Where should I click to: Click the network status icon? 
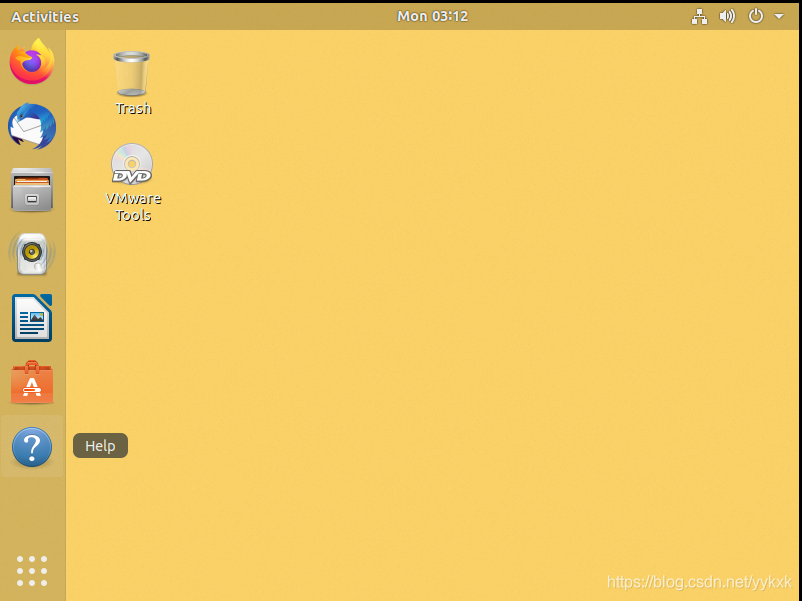699,16
